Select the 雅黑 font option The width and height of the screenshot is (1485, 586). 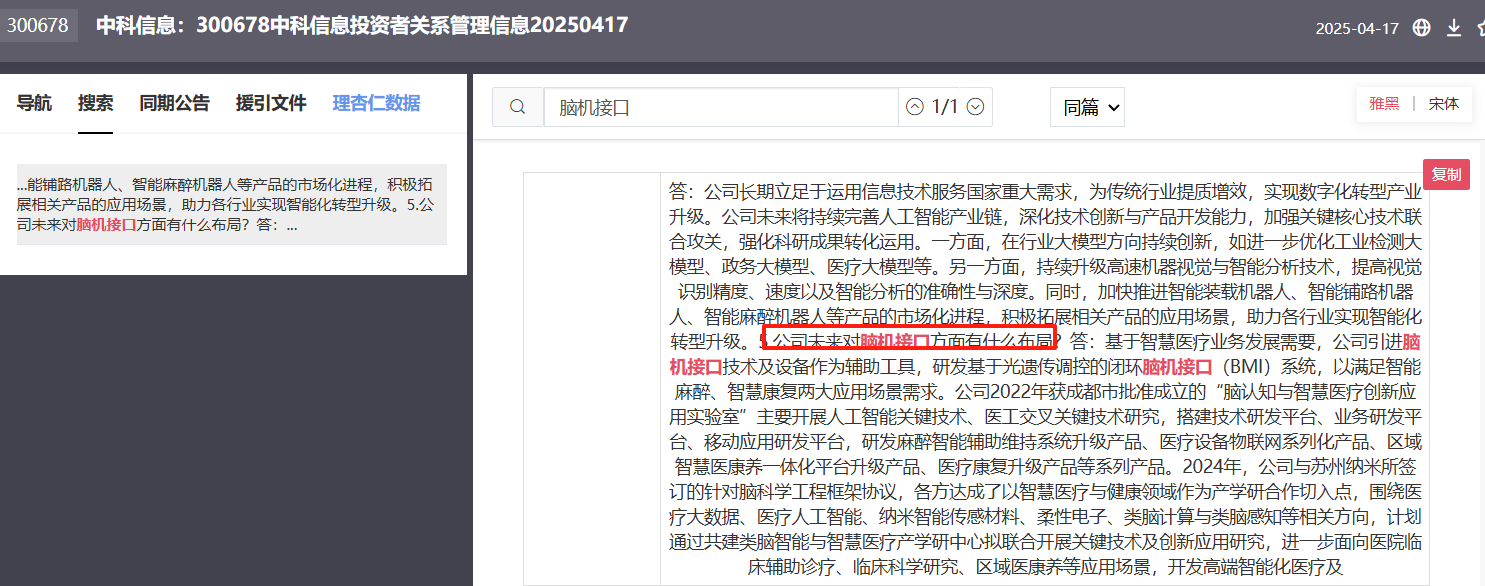coord(1384,103)
